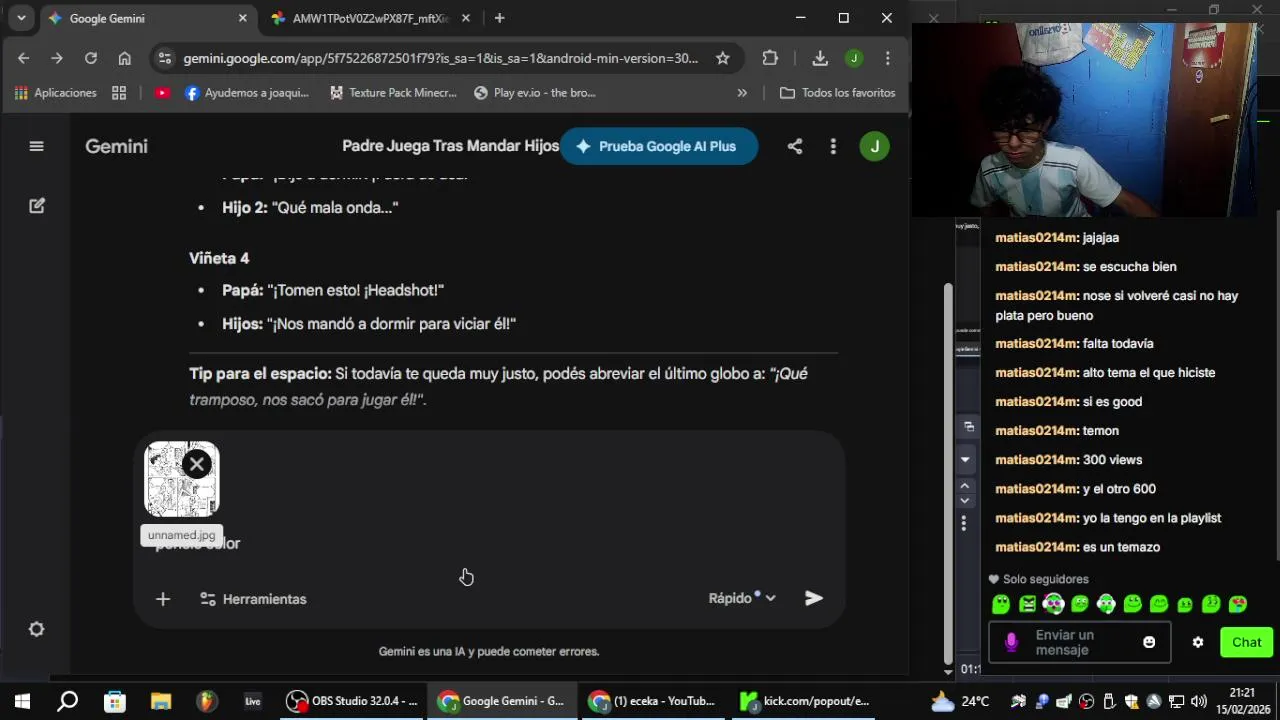1280x720 pixels.
Task: Open Todos los favoritos folder
Action: click(x=837, y=93)
